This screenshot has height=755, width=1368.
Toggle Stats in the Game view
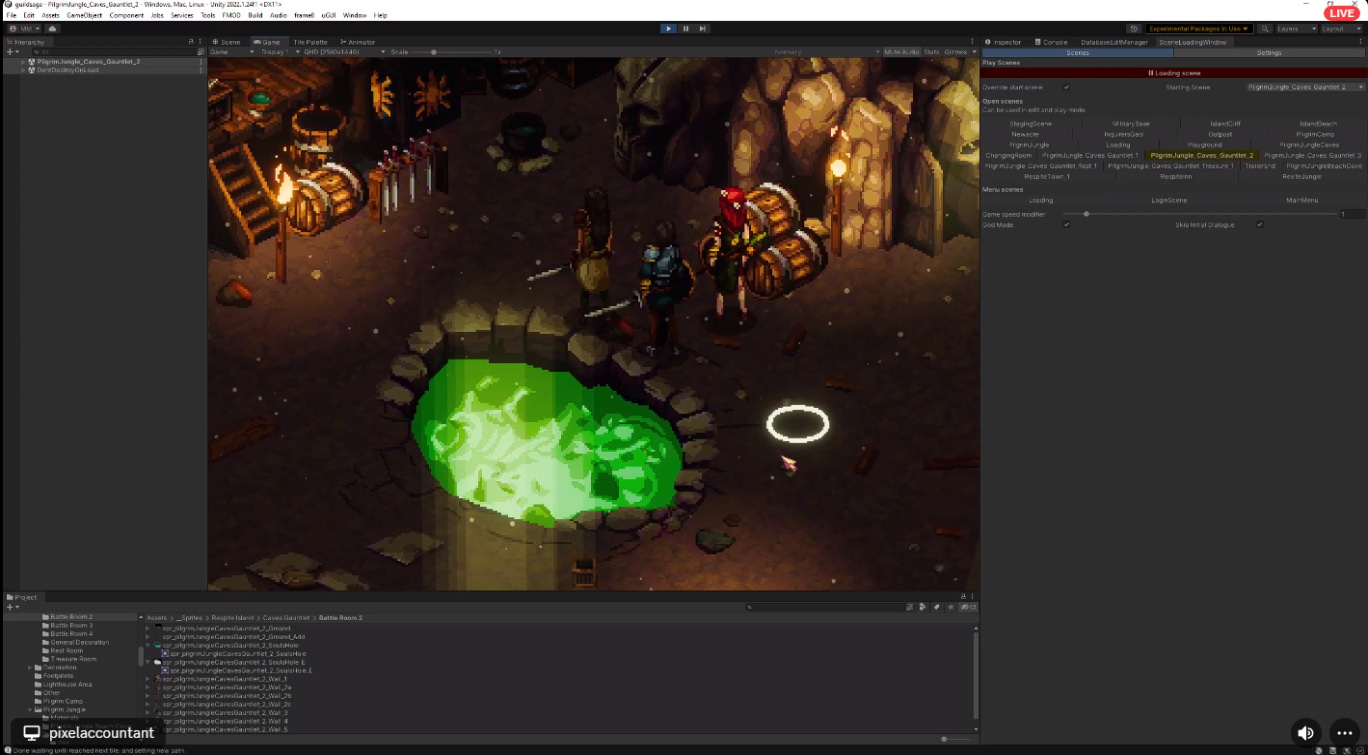point(931,51)
